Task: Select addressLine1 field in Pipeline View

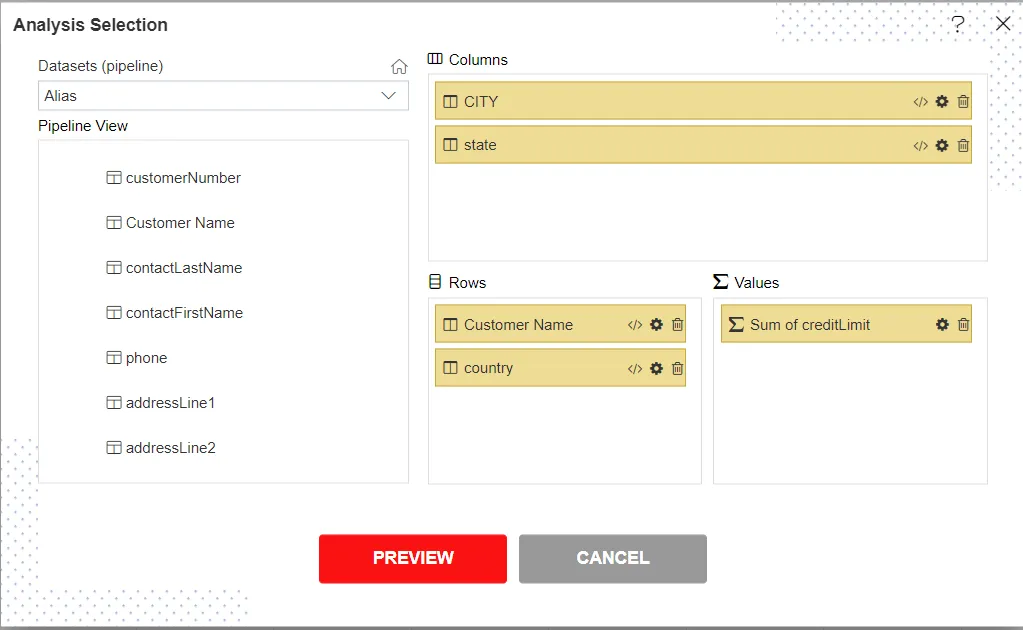Action: tap(170, 403)
